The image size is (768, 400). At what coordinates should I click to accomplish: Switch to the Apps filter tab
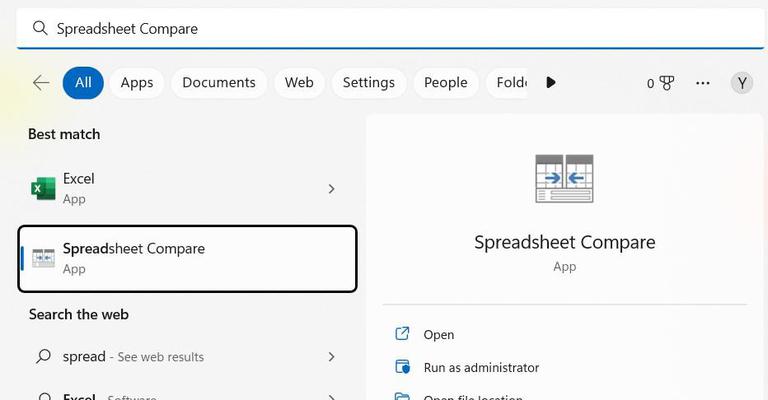(x=137, y=83)
